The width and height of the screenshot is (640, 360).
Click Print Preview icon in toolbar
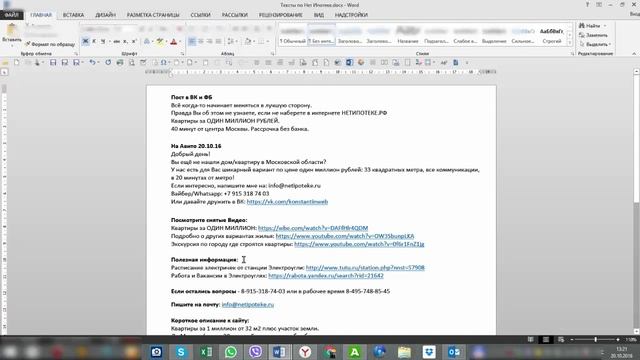coord(131,62)
